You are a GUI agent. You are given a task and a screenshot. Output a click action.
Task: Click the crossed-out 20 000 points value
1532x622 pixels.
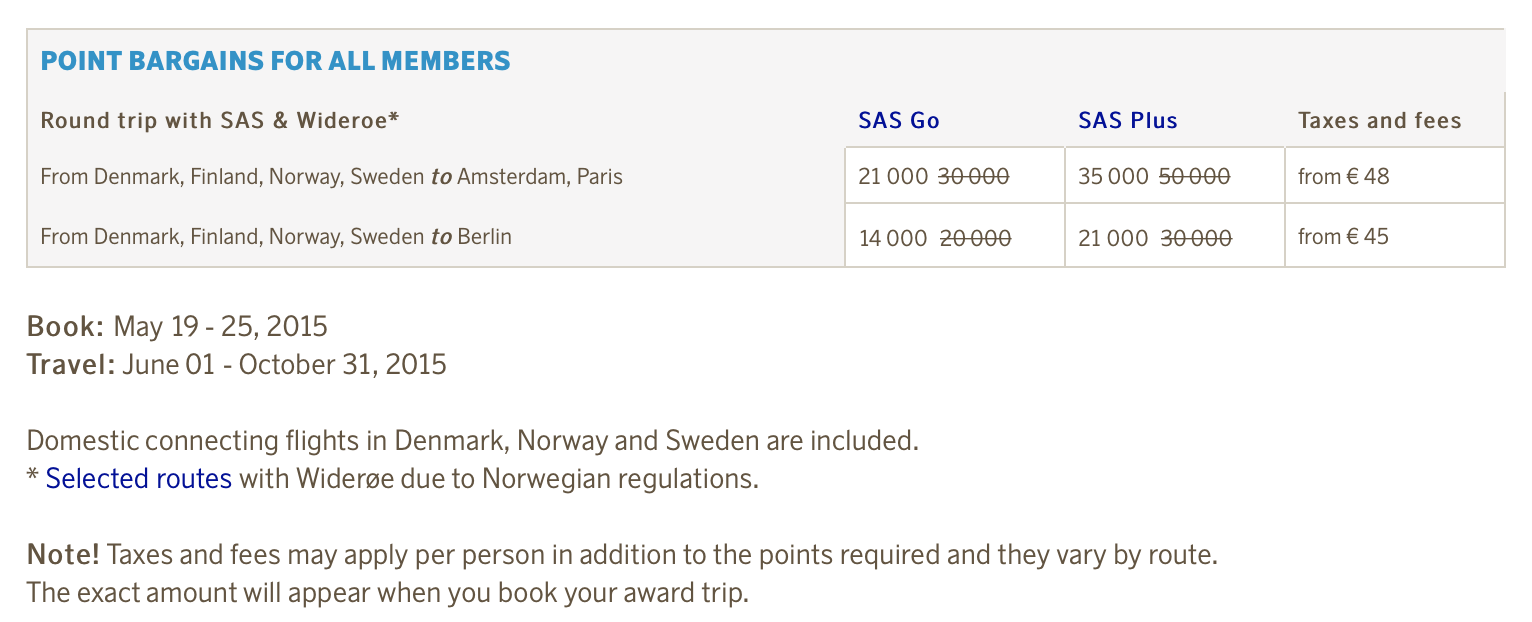[975, 238]
